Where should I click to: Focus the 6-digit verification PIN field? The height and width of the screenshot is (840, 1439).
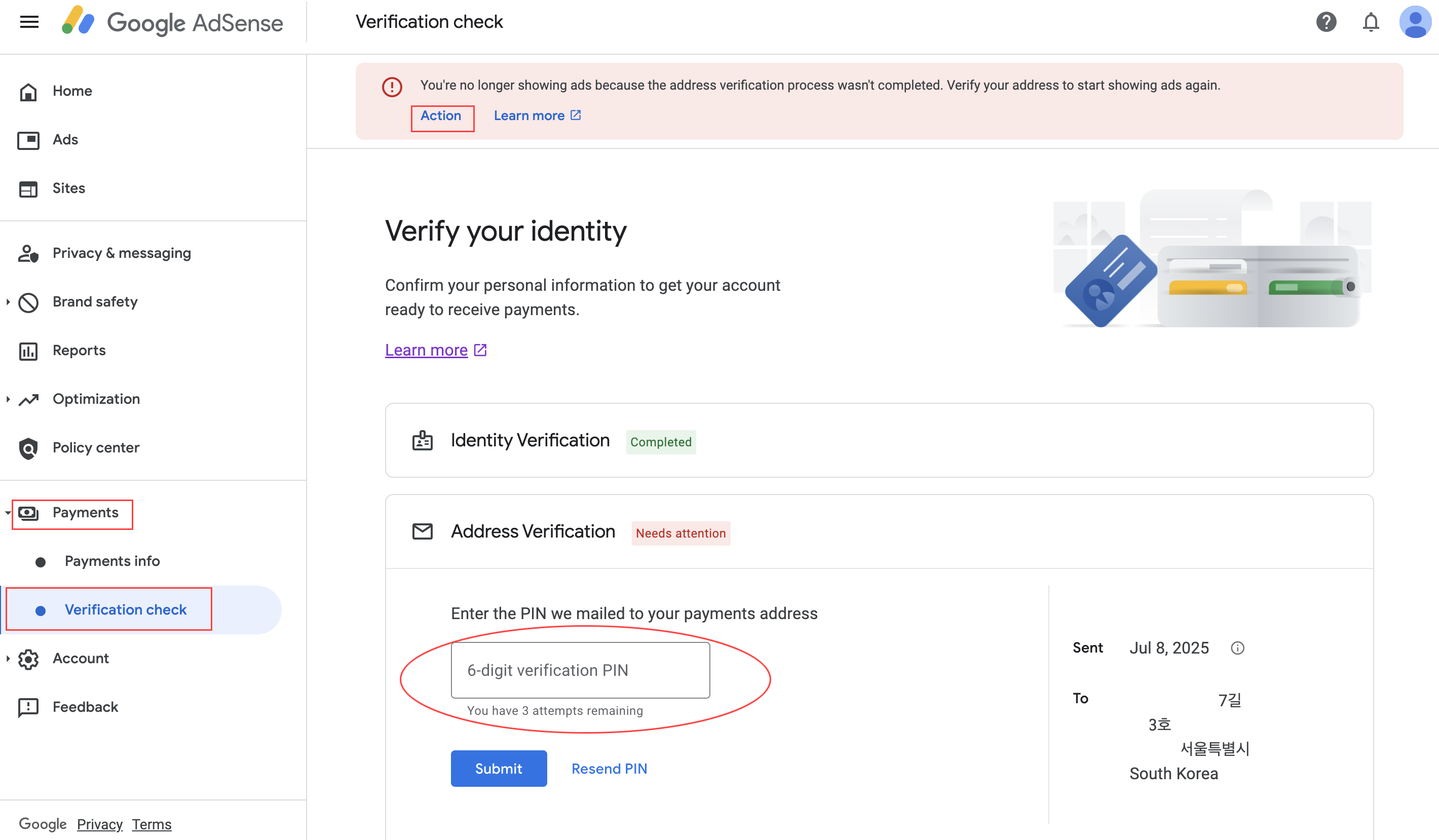580,670
